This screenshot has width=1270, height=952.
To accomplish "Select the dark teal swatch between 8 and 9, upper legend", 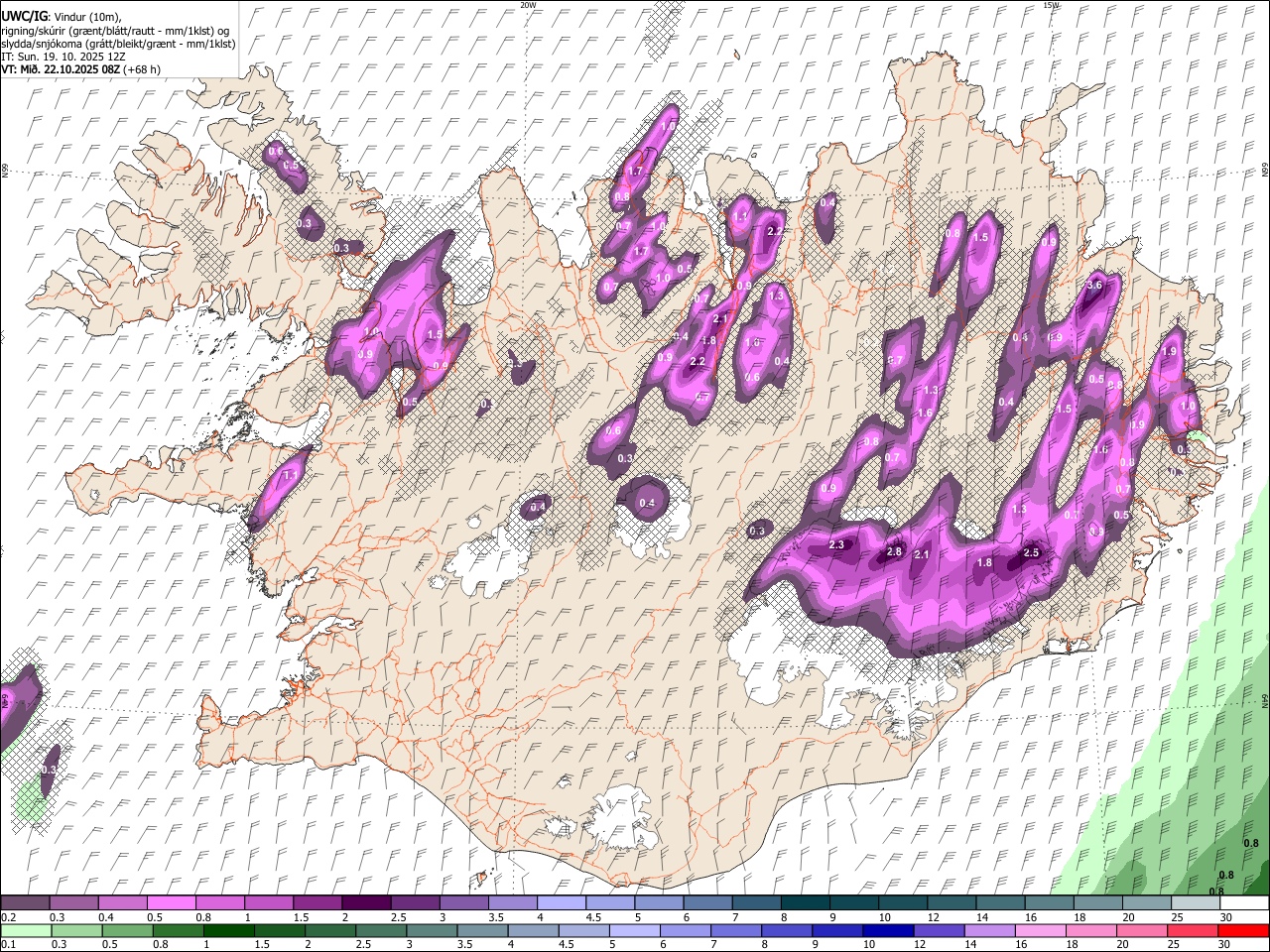I will (805, 902).
